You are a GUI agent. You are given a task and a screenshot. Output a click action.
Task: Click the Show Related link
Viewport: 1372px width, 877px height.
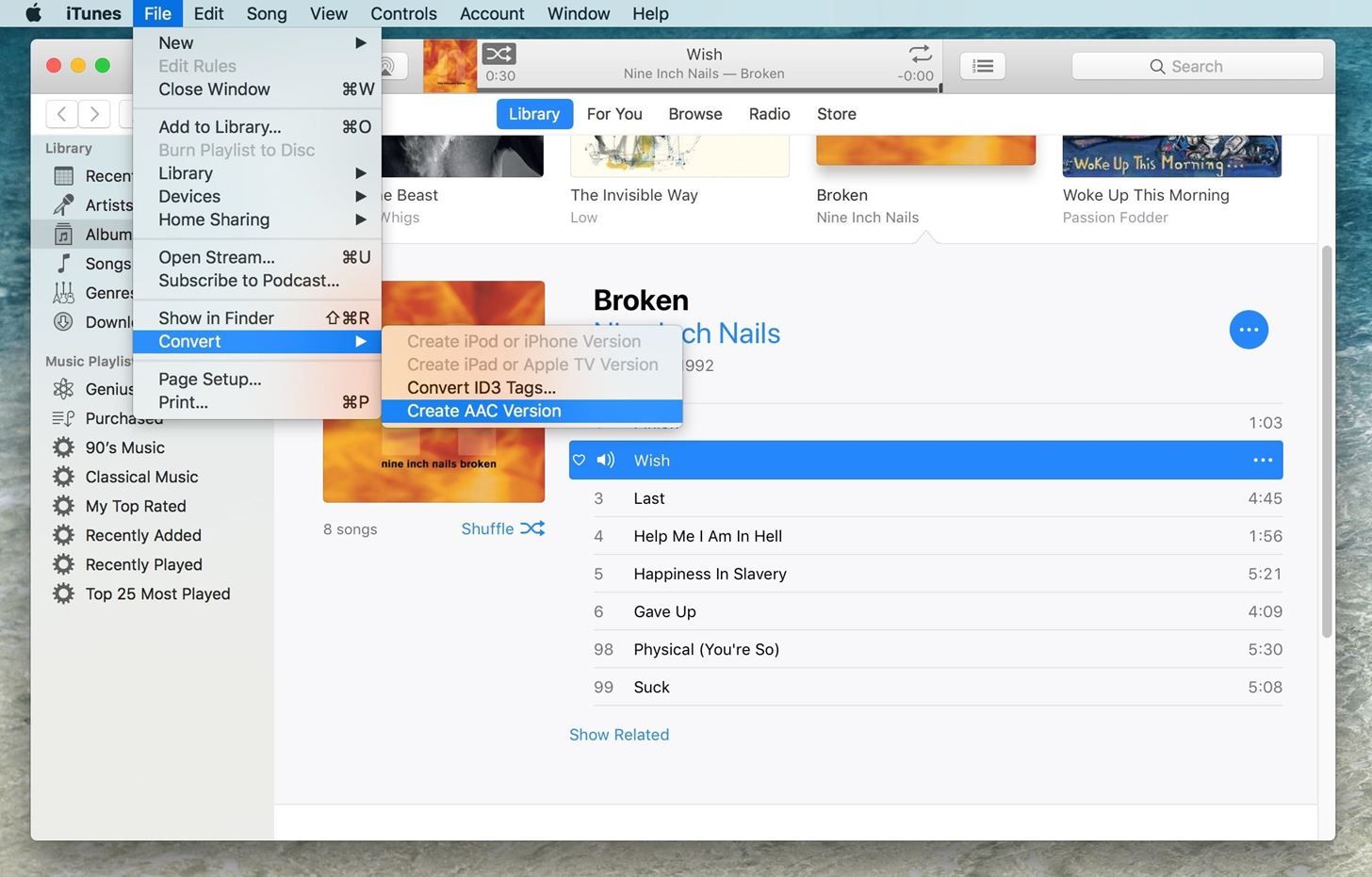(x=619, y=735)
